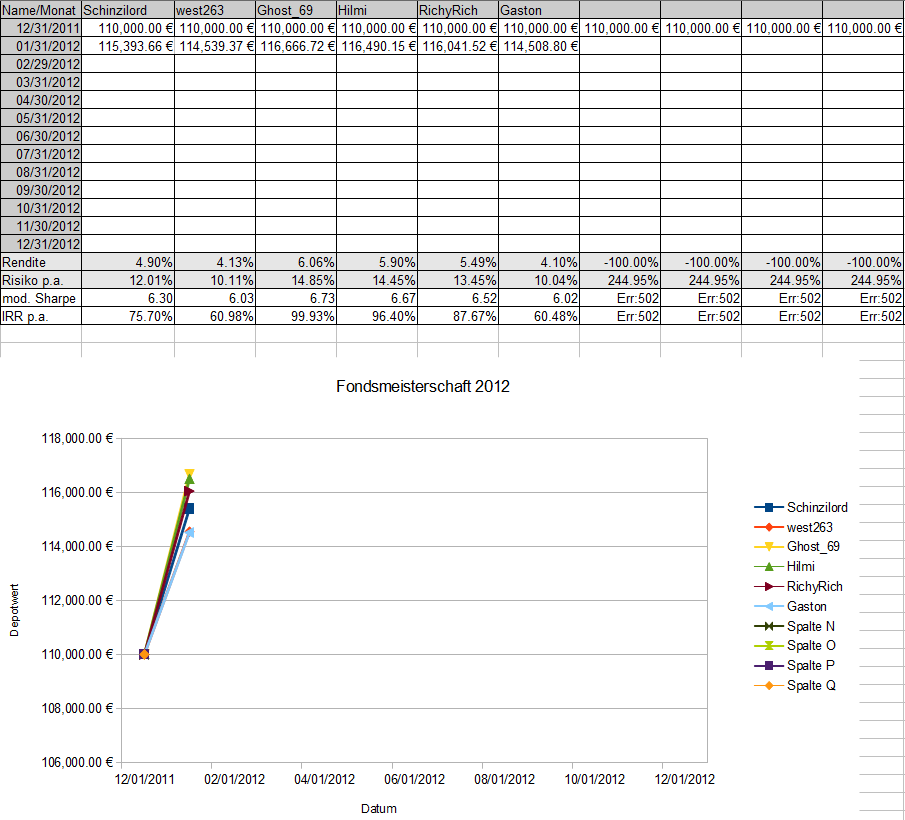905x820 pixels.
Task: Select the 09/30/2012 date cell
Action: pos(41,190)
